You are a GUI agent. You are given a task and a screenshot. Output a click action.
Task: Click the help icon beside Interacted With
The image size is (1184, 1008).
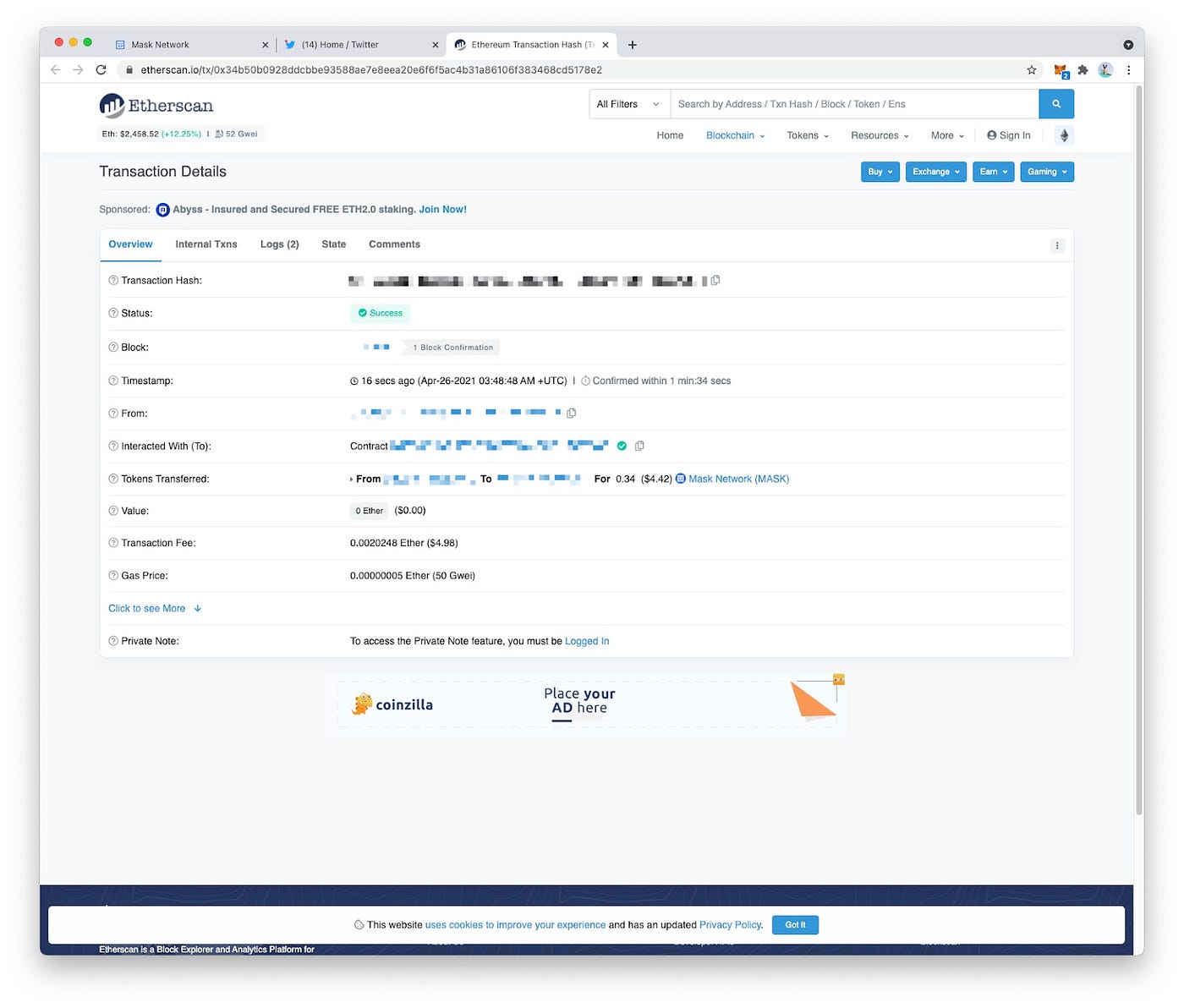113,446
